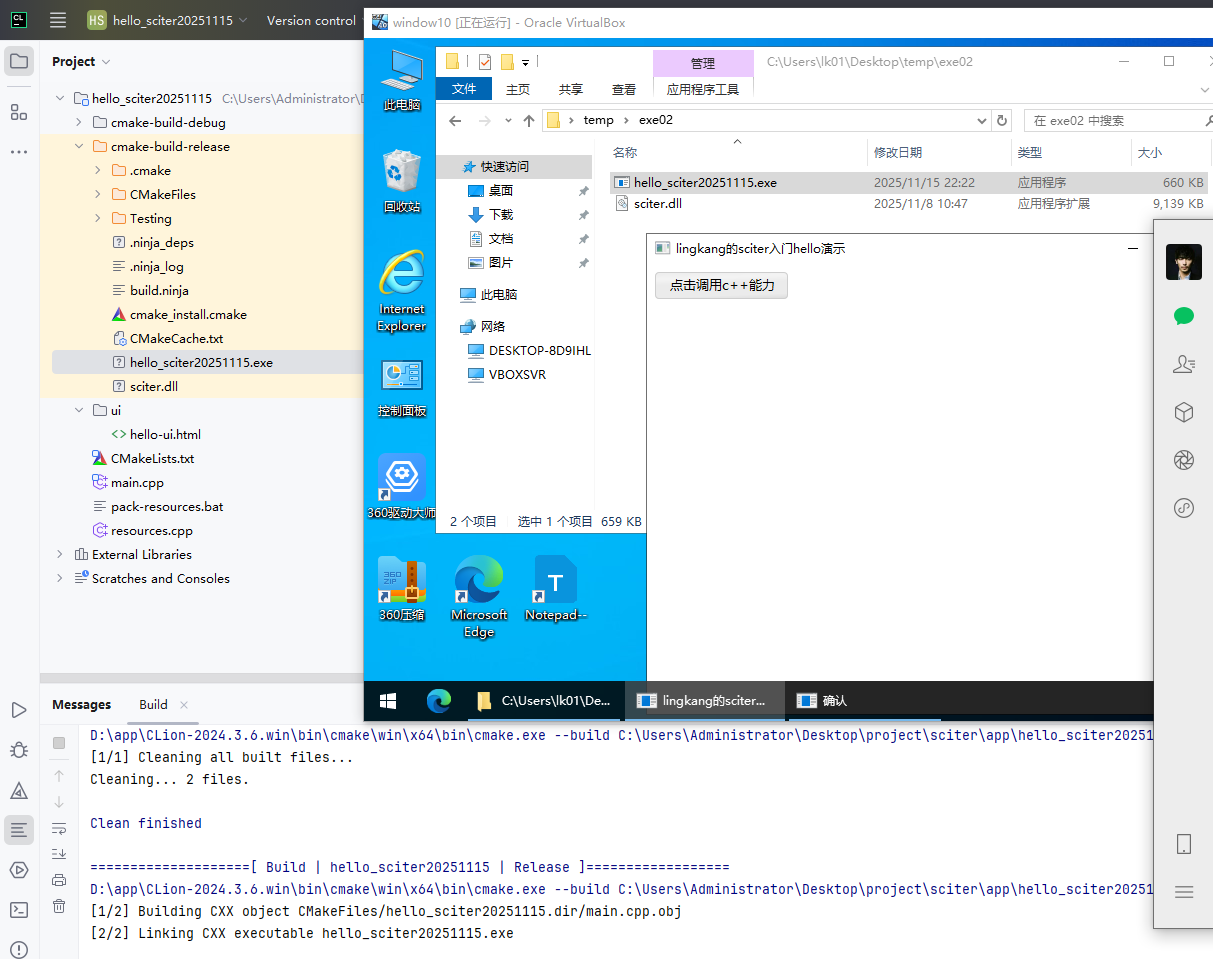Viewport: 1213px width, 959px height.
Task: Collapse the cmake-build-release folder
Action: click(x=79, y=147)
